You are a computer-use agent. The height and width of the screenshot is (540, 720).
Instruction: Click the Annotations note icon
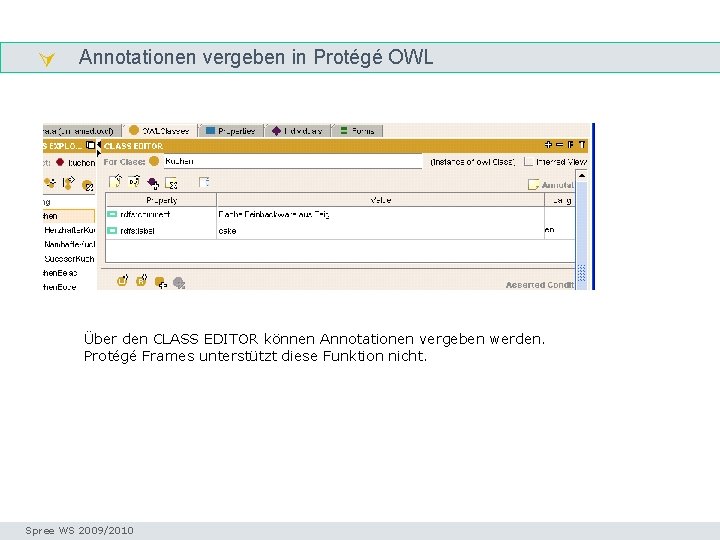click(x=533, y=185)
